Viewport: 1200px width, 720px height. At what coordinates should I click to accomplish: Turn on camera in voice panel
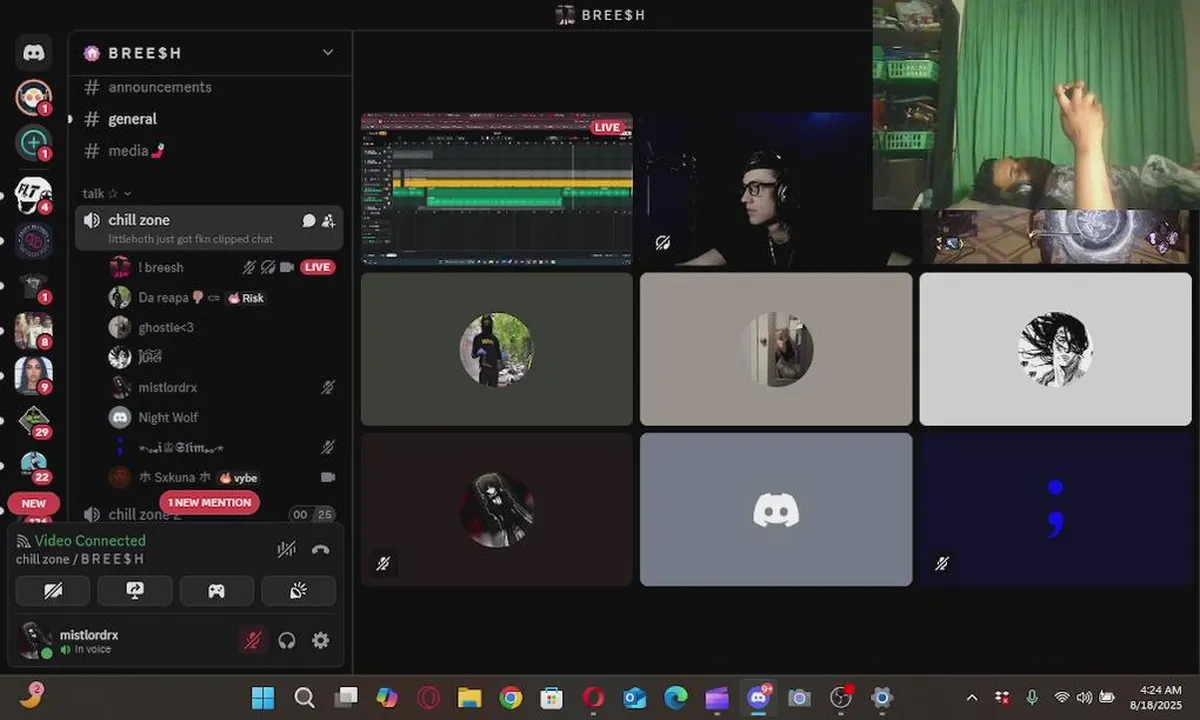coord(53,591)
